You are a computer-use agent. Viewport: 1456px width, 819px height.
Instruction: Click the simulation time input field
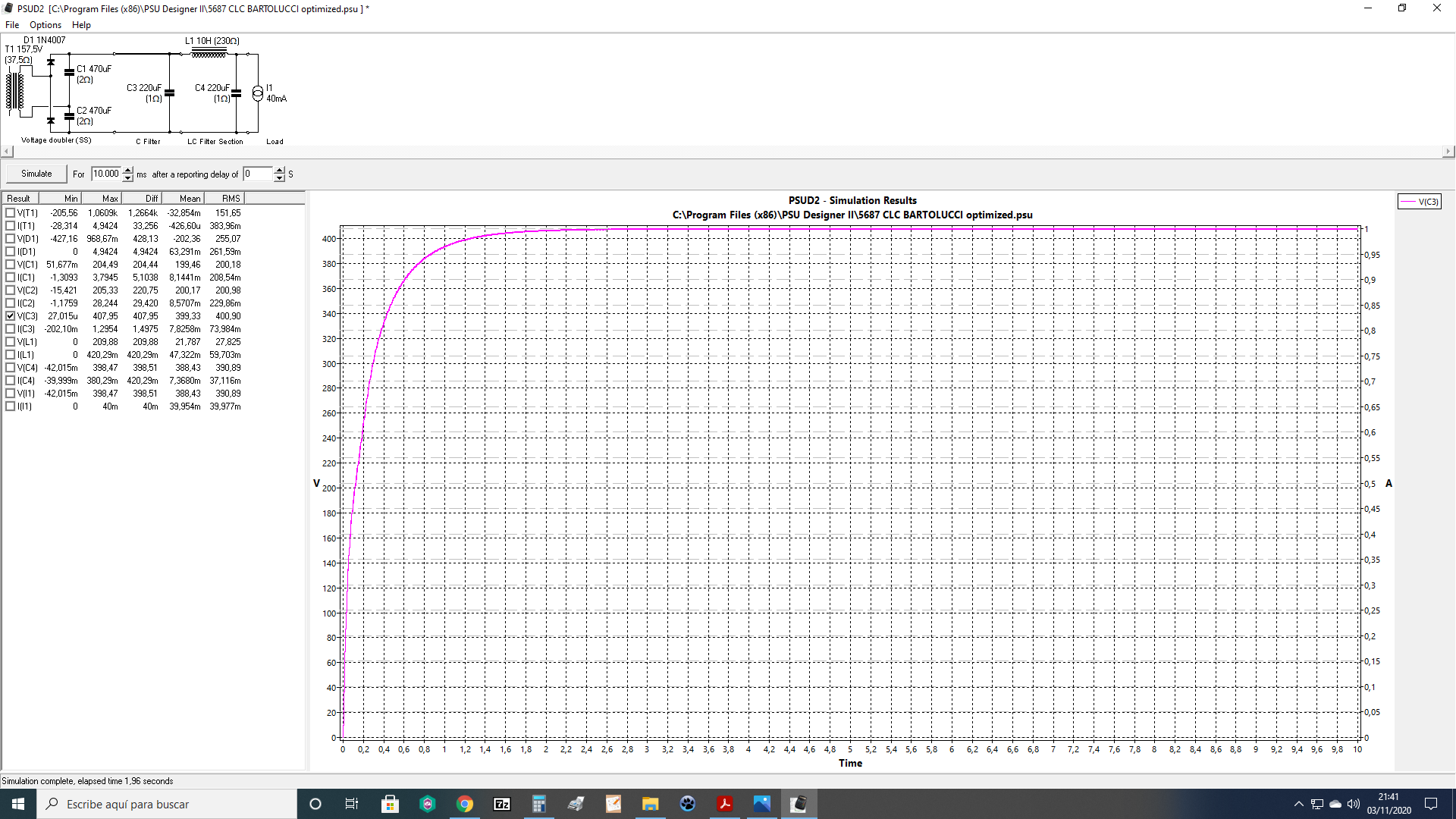pos(106,174)
